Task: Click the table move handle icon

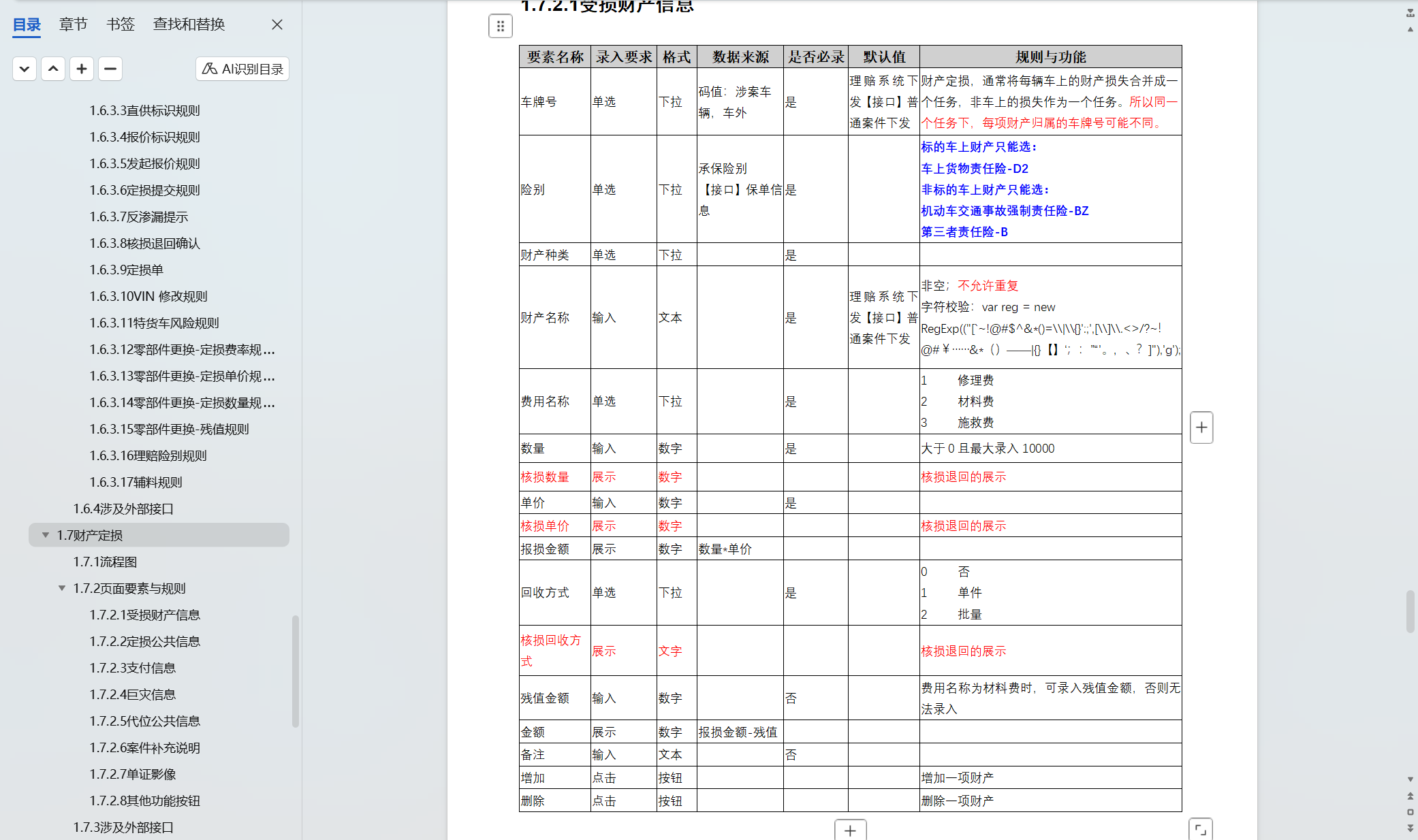Action: tap(501, 27)
